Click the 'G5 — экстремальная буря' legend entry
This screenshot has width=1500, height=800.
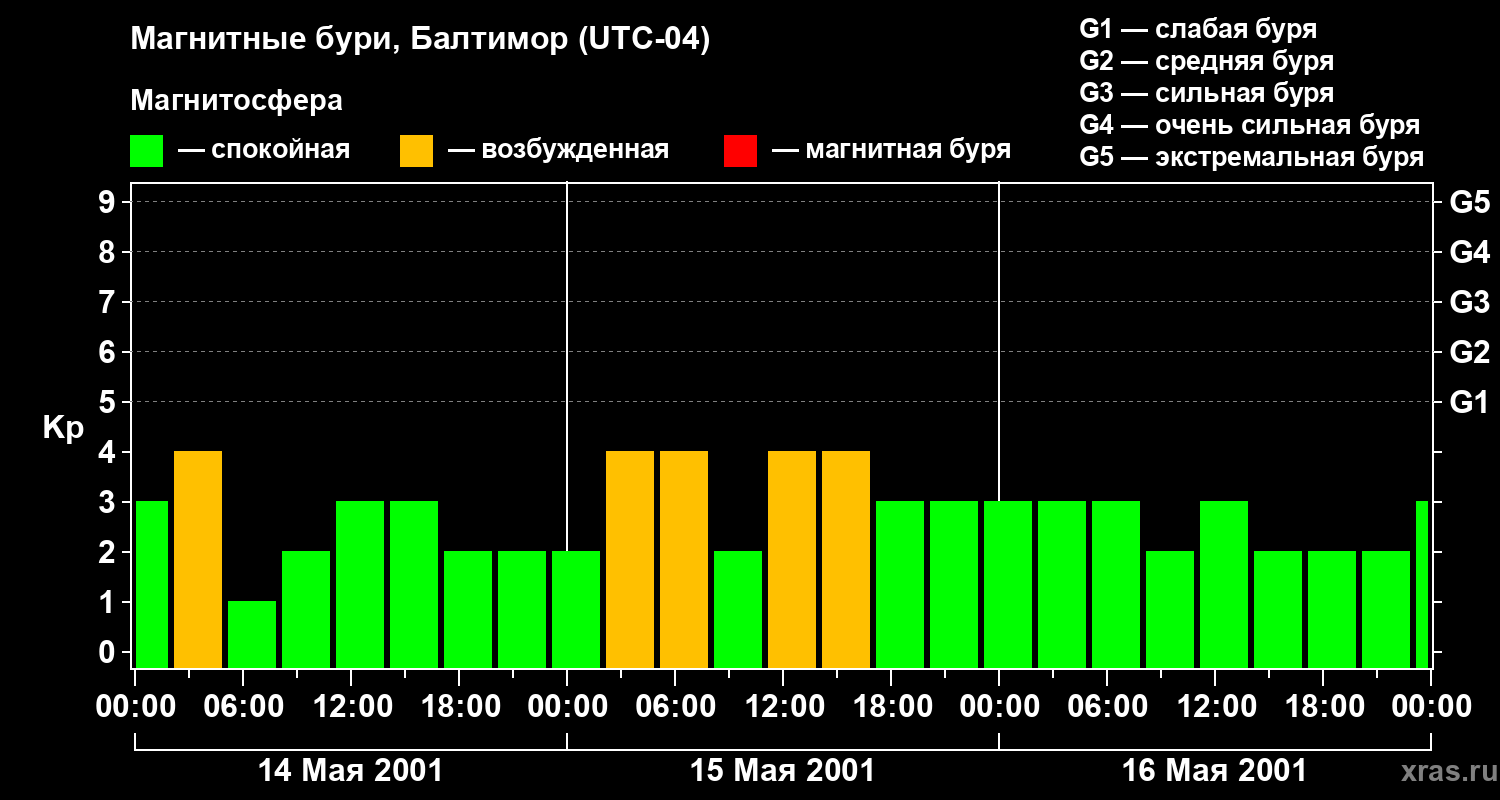(1251, 157)
